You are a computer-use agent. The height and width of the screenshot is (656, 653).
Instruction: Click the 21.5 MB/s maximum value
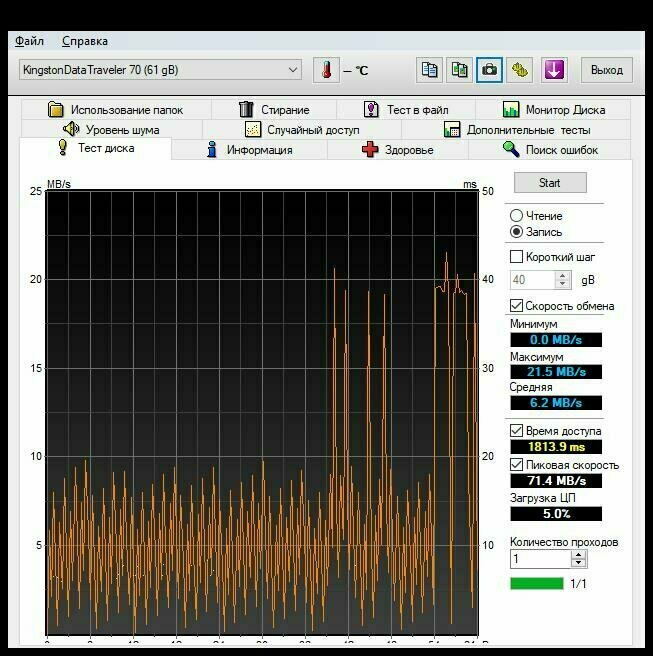556,371
